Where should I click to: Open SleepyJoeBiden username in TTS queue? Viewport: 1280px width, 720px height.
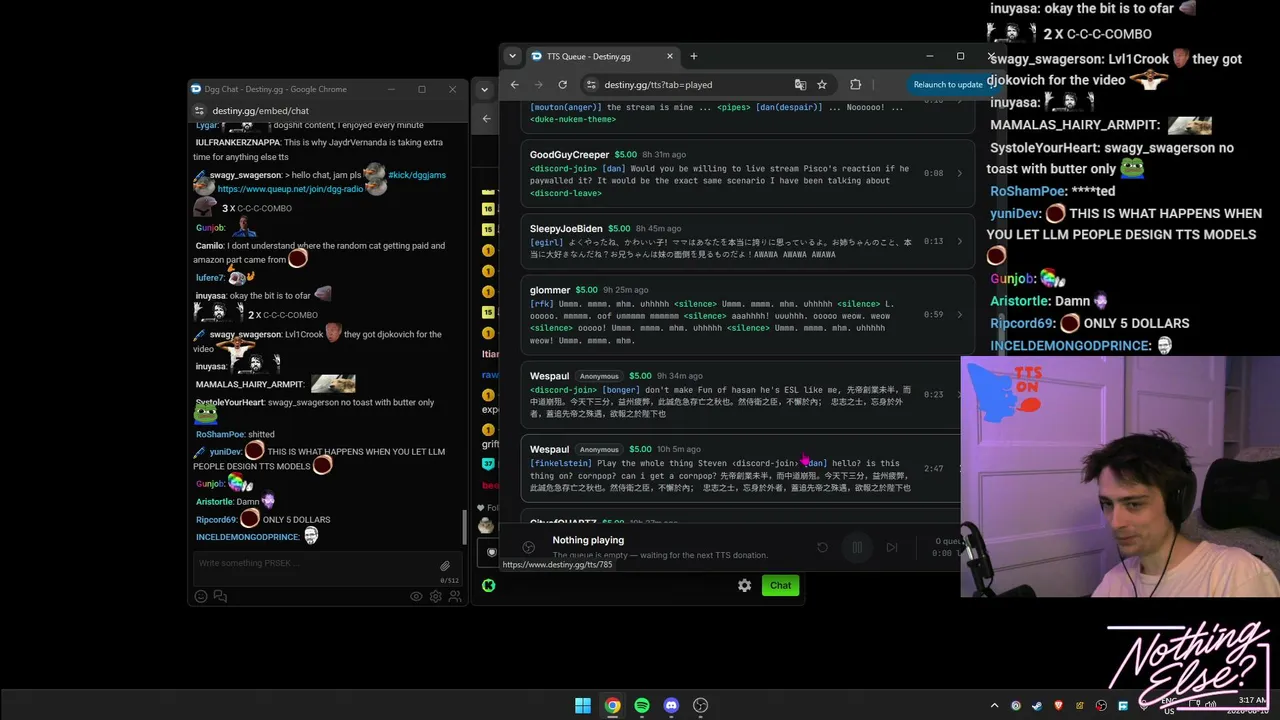pos(566,229)
